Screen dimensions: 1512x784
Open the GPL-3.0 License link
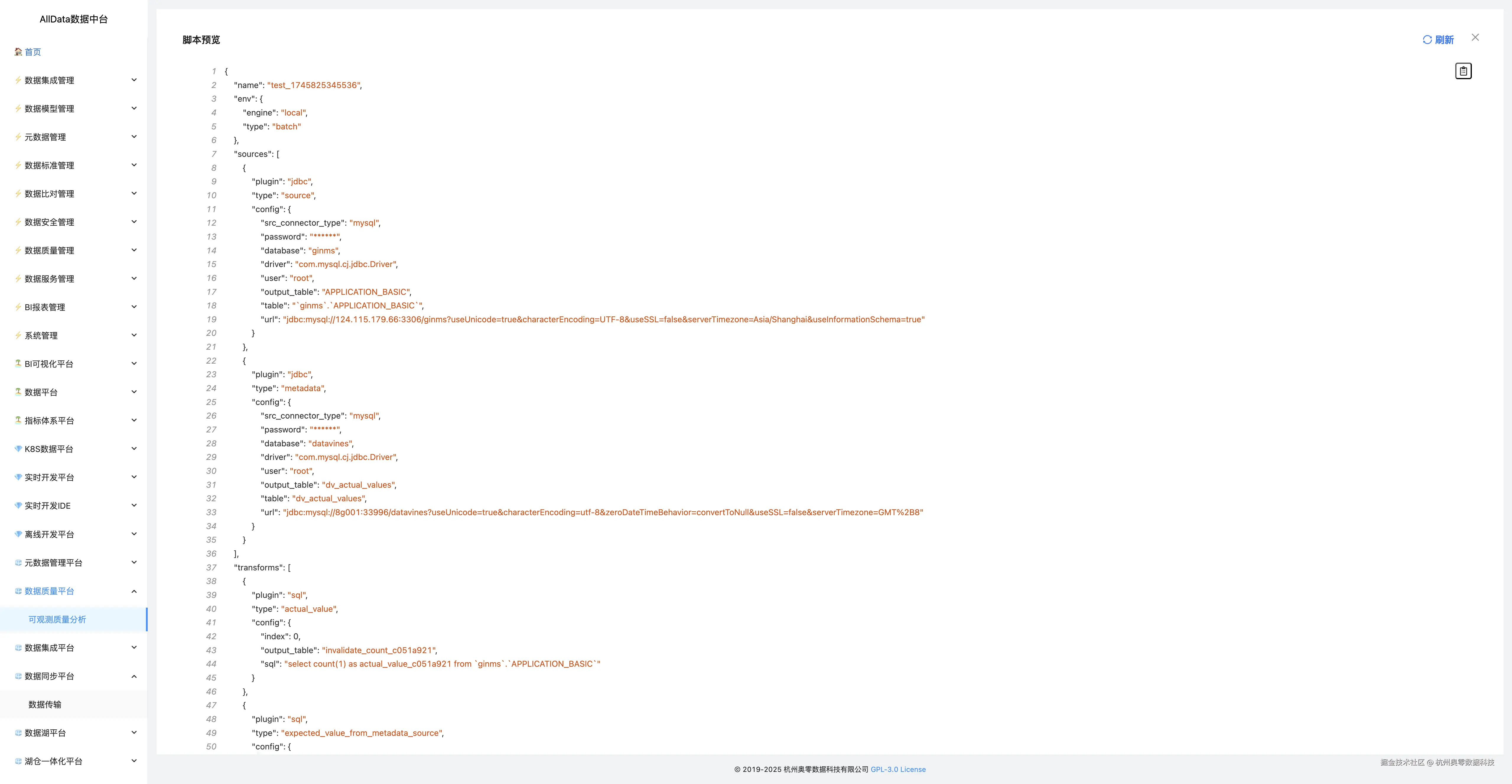tap(898, 769)
